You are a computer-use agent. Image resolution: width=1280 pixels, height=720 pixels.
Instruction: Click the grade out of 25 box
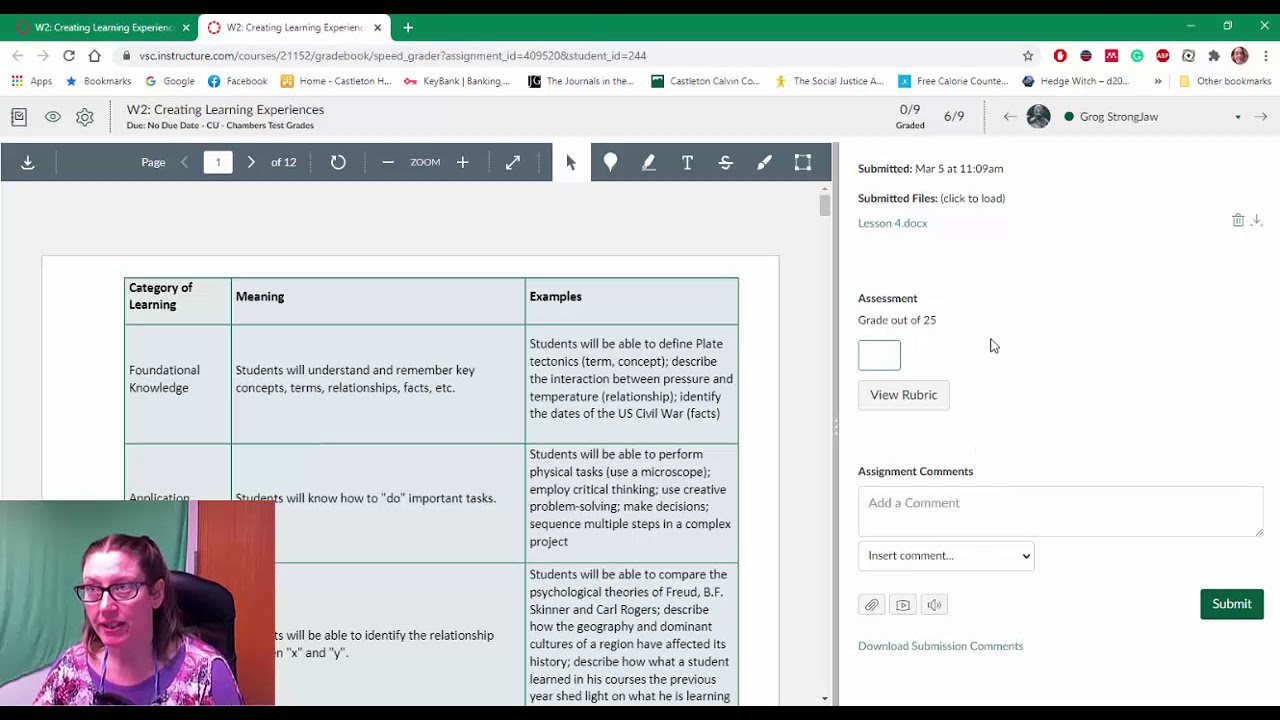[x=879, y=355]
